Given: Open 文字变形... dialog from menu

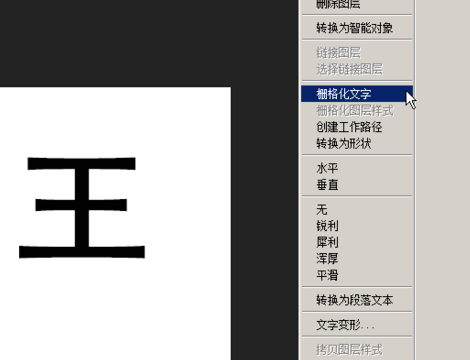Looking at the screenshot, I should tap(357, 325).
